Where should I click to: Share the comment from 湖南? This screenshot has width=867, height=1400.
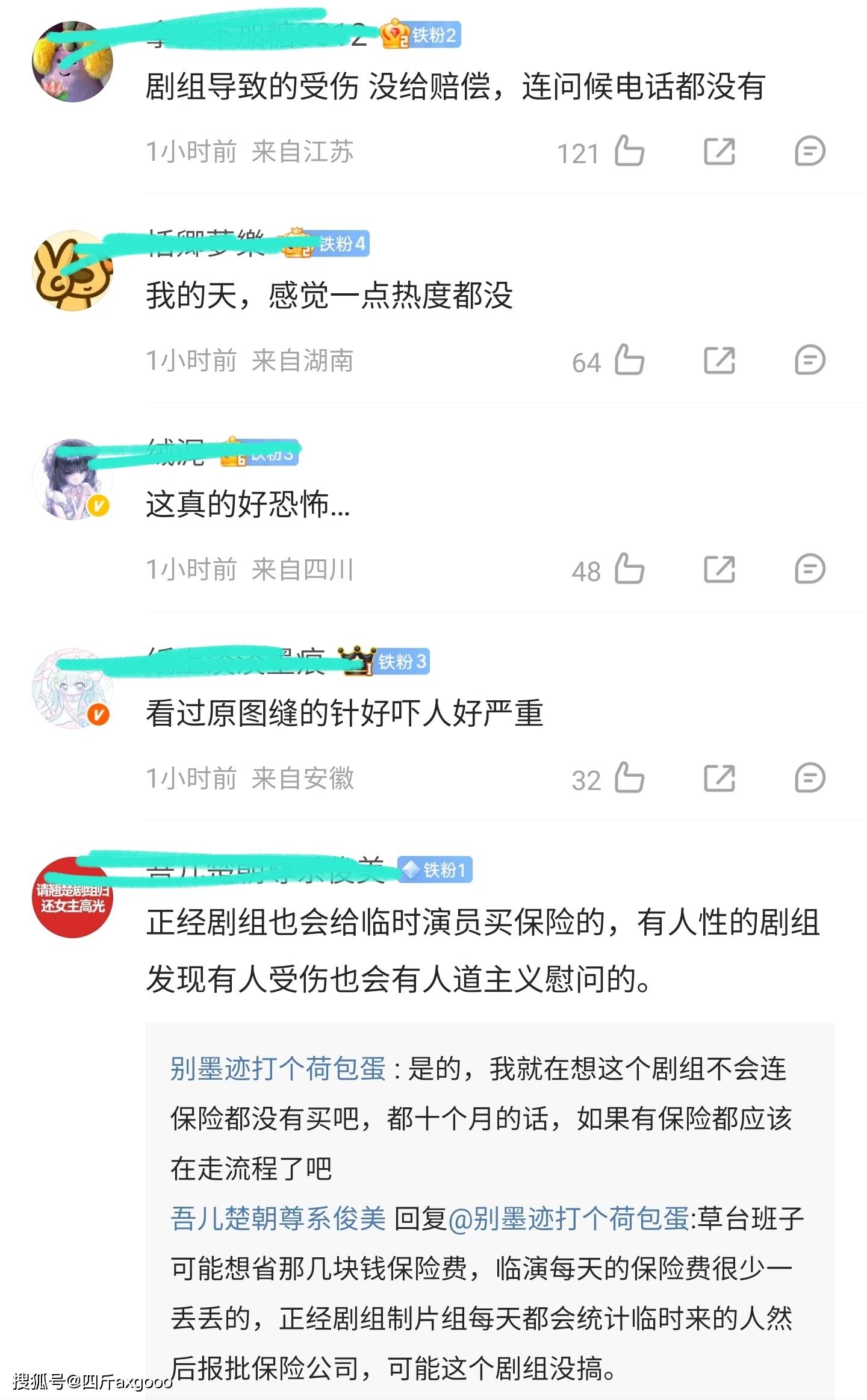(x=719, y=360)
